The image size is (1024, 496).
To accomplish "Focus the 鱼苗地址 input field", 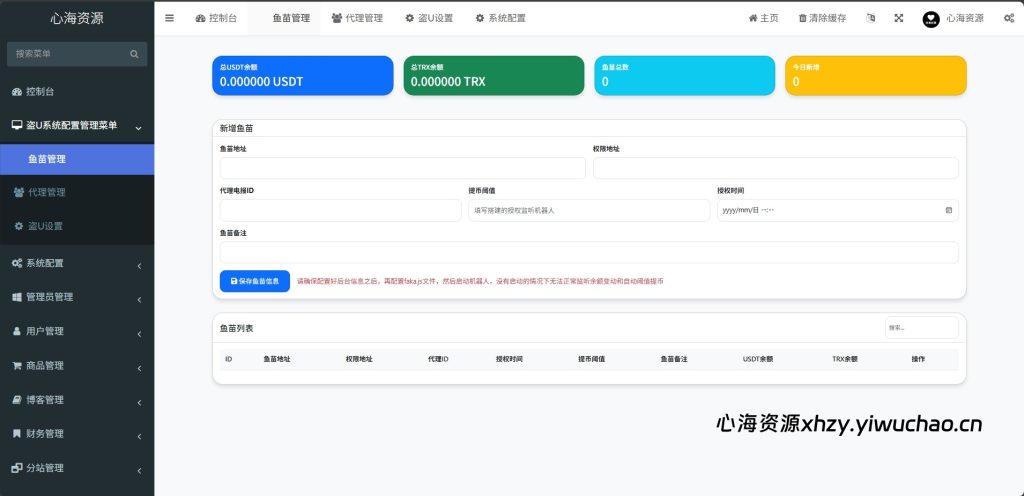I will point(402,168).
